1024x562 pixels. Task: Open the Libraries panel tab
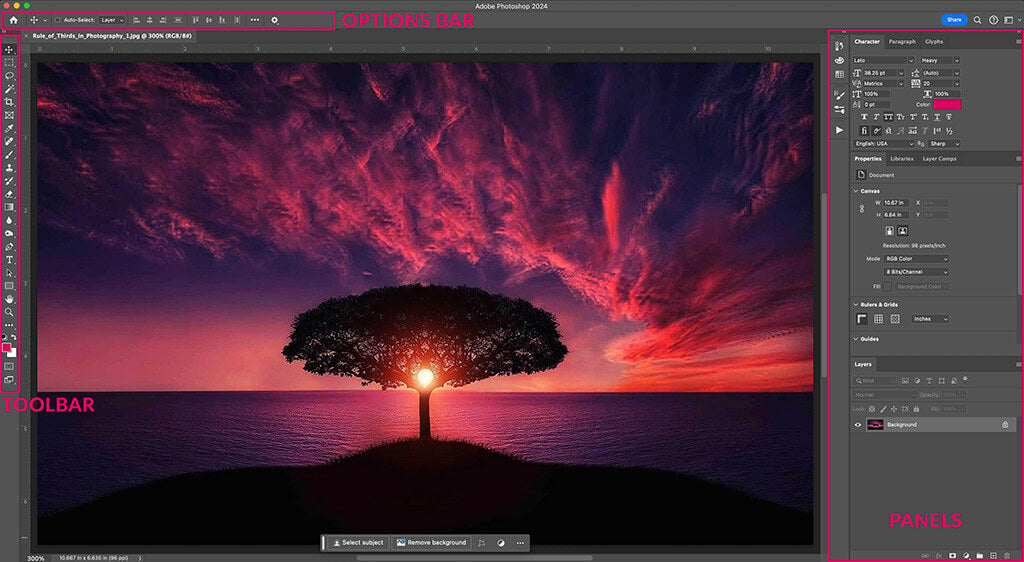pyautogui.click(x=901, y=159)
